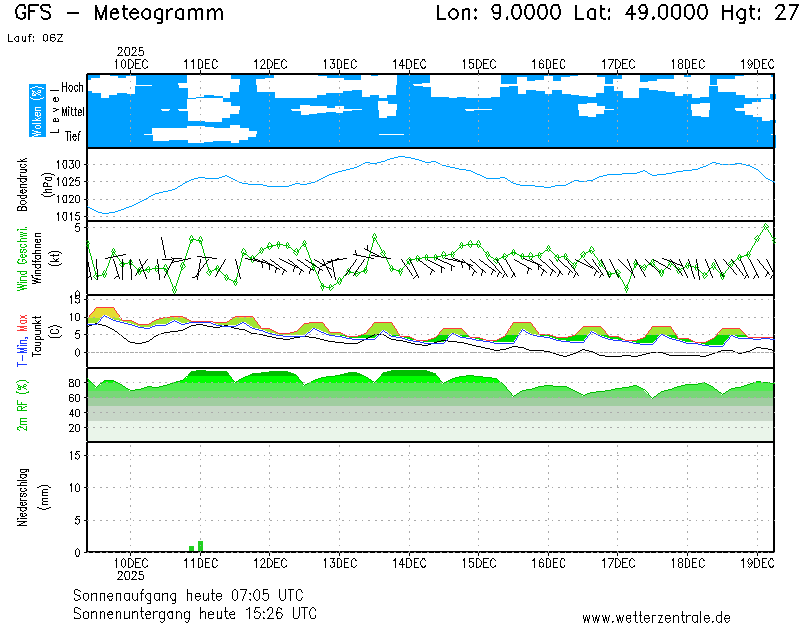Select the 14DEC marker on top axis
The height and width of the screenshot is (625, 800).
tap(409, 64)
